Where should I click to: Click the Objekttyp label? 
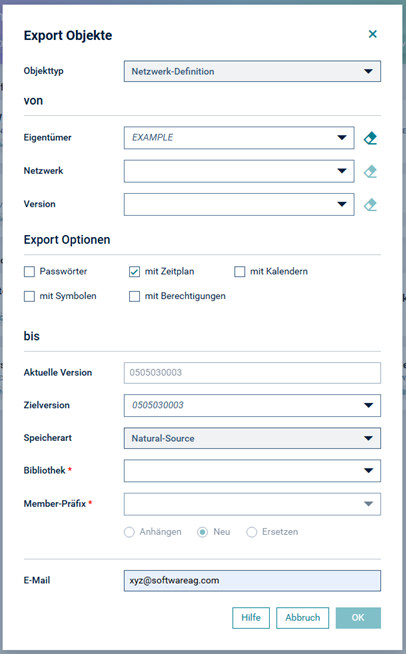(x=44, y=71)
